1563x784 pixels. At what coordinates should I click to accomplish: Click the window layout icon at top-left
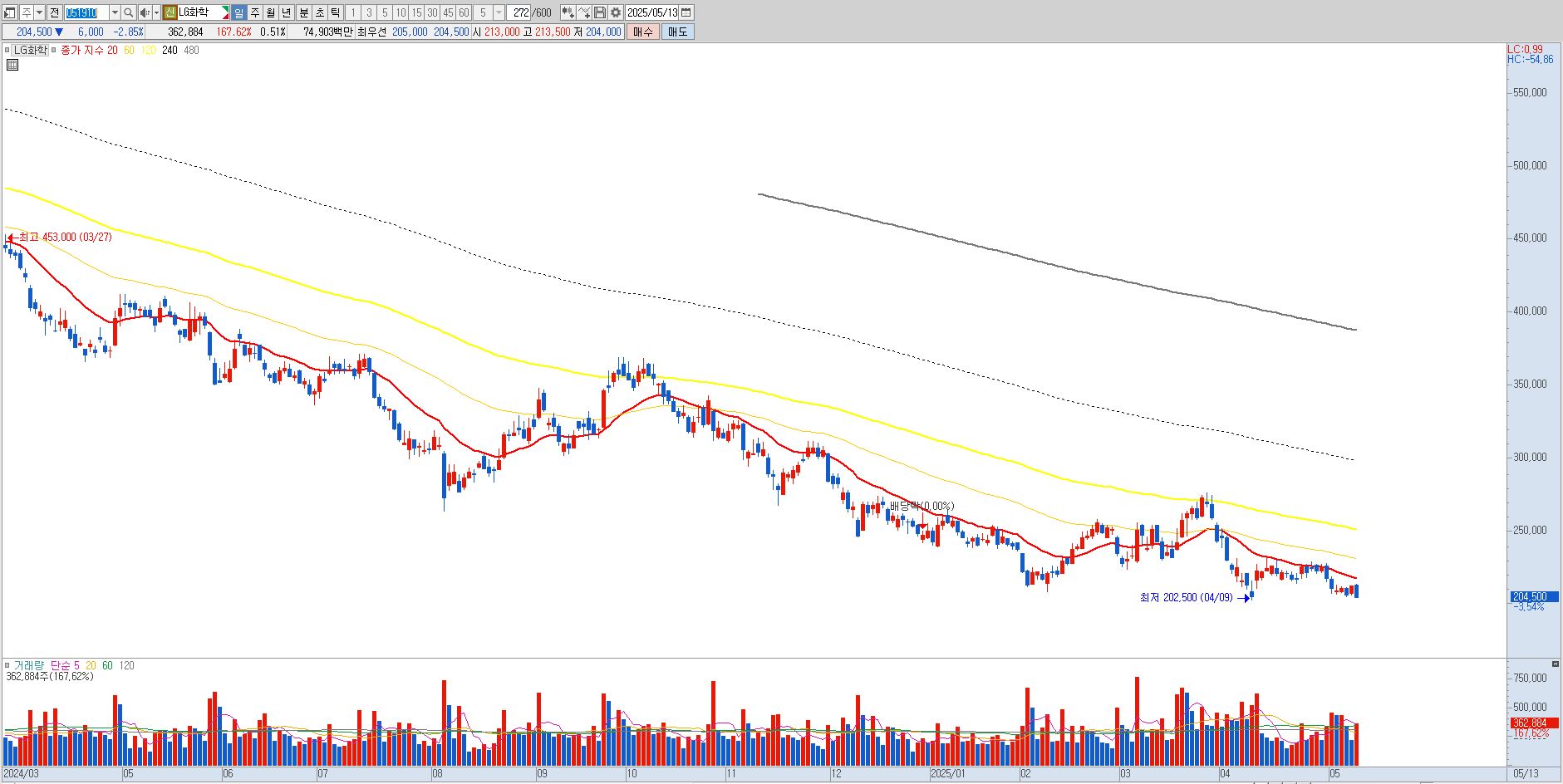click(x=9, y=12)
